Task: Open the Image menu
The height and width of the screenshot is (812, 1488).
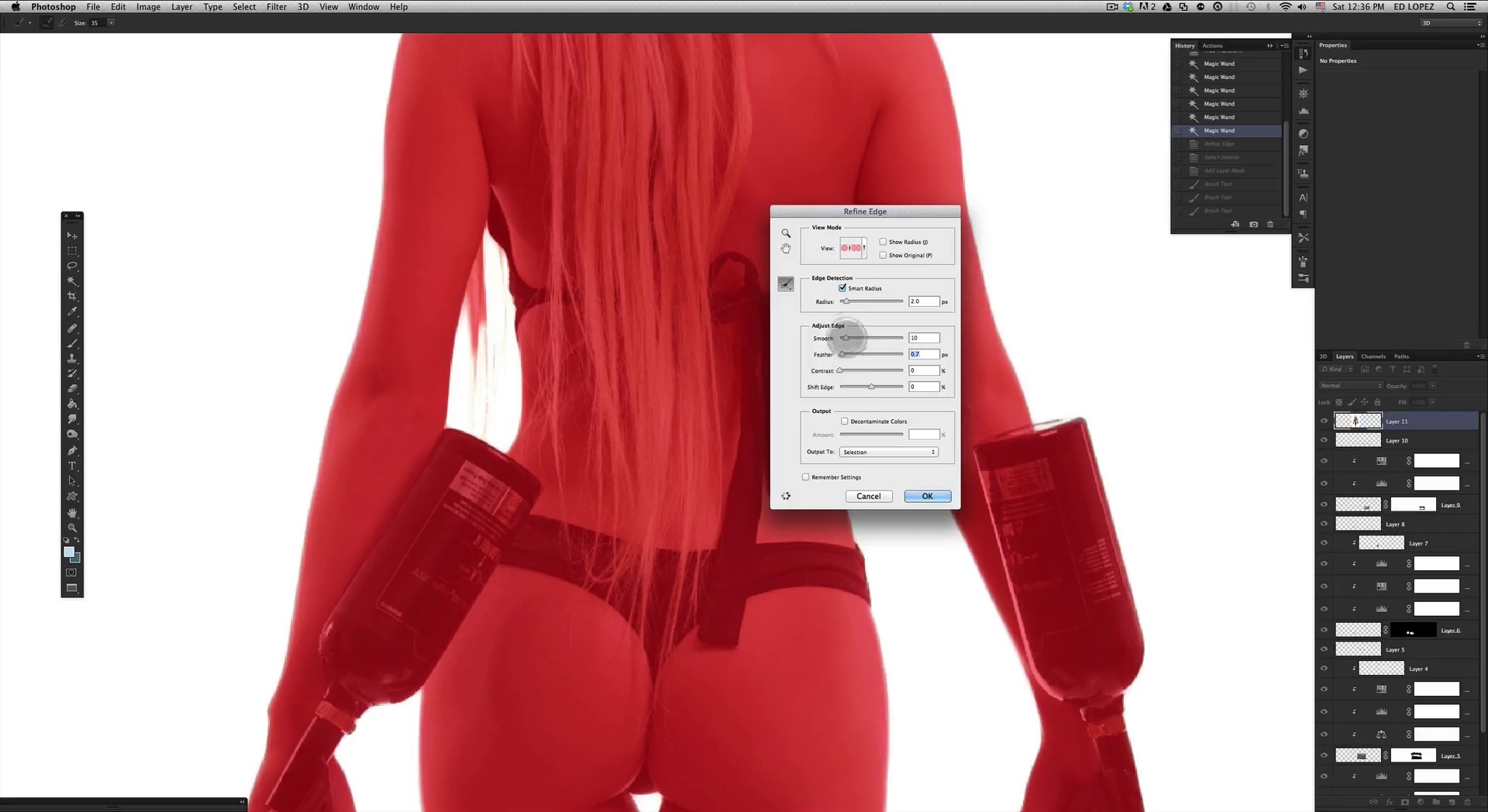Action: click(148, 7)
